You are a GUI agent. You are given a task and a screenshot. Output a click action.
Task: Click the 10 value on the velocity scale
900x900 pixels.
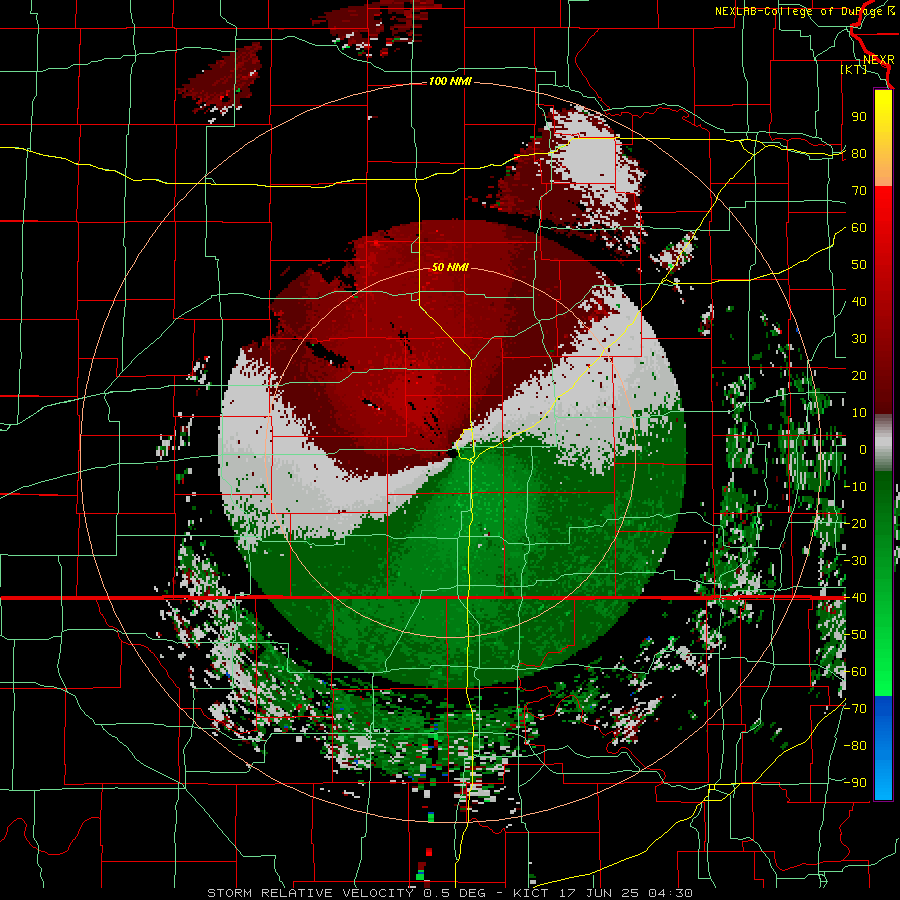click(x=859, y=413)
